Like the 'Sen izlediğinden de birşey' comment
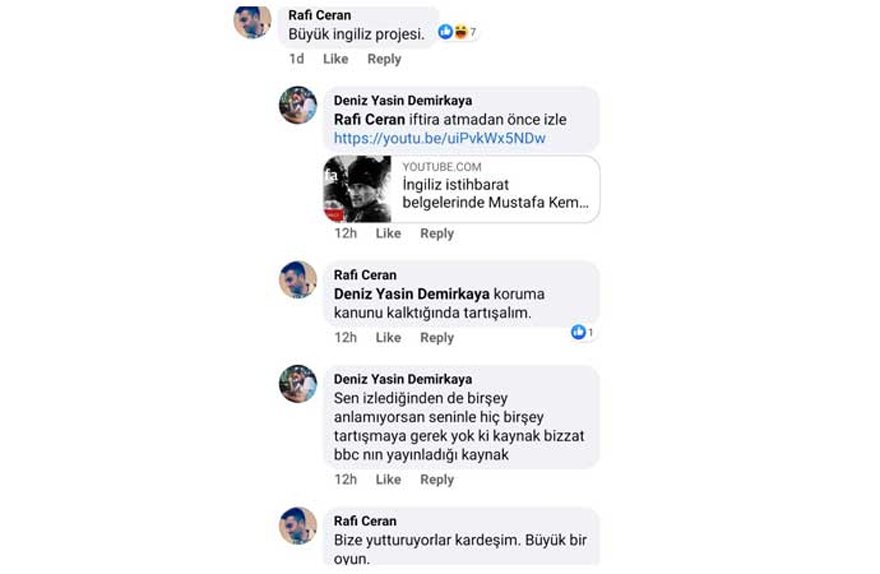Image resolution: width=880 pixels, height=574 pixels. tap(388, 480)
